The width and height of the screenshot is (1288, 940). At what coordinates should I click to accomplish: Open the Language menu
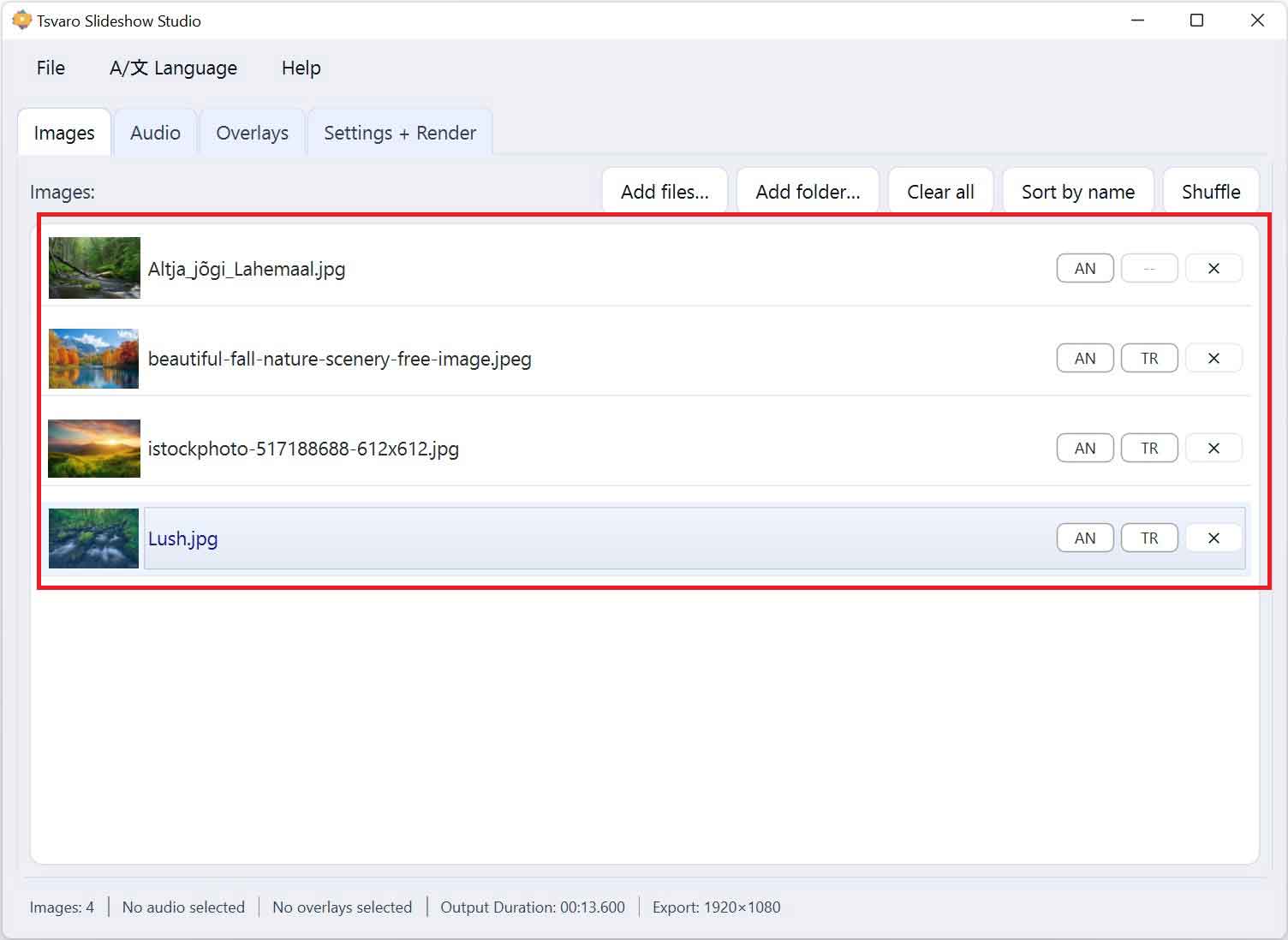[x=173, y=68]
